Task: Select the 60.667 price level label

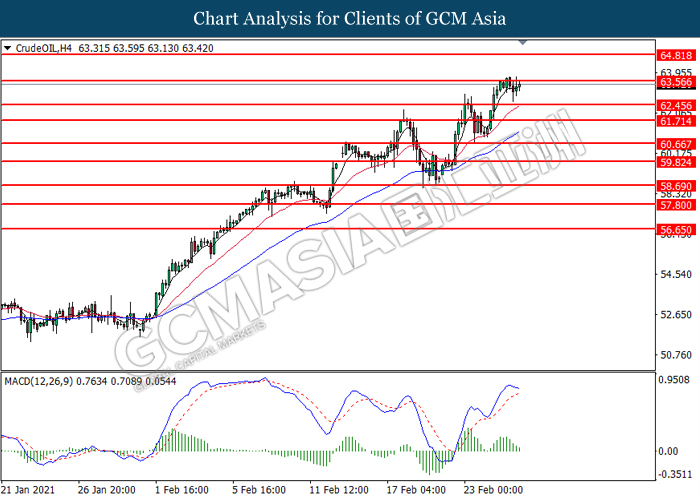Action: [x=676, y=144]
